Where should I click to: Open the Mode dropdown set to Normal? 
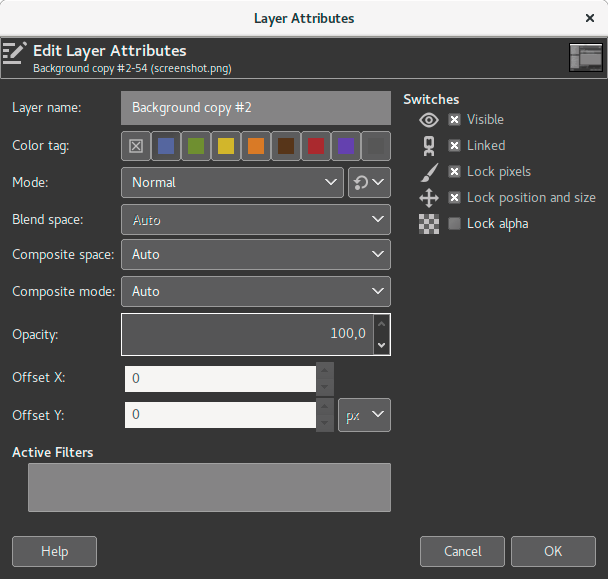click(x=233, y=183)
